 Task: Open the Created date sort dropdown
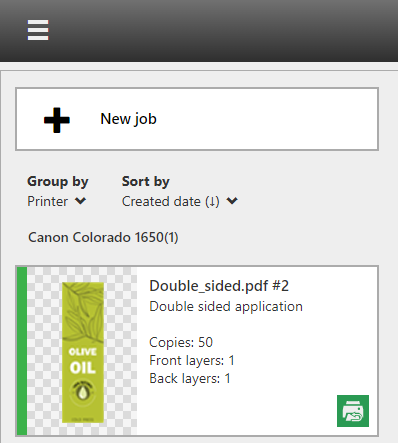pyautogui.click(x=180, y=201)
